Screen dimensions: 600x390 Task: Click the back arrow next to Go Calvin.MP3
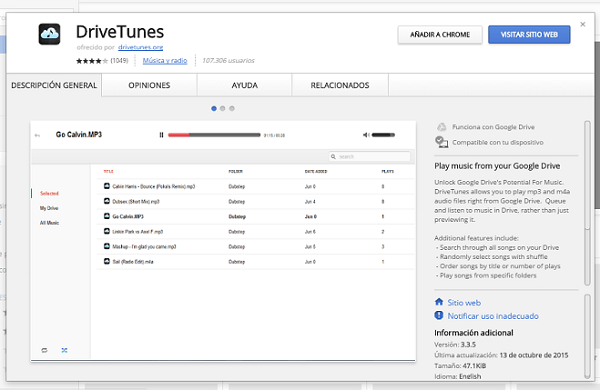click(x=38, y=135)
